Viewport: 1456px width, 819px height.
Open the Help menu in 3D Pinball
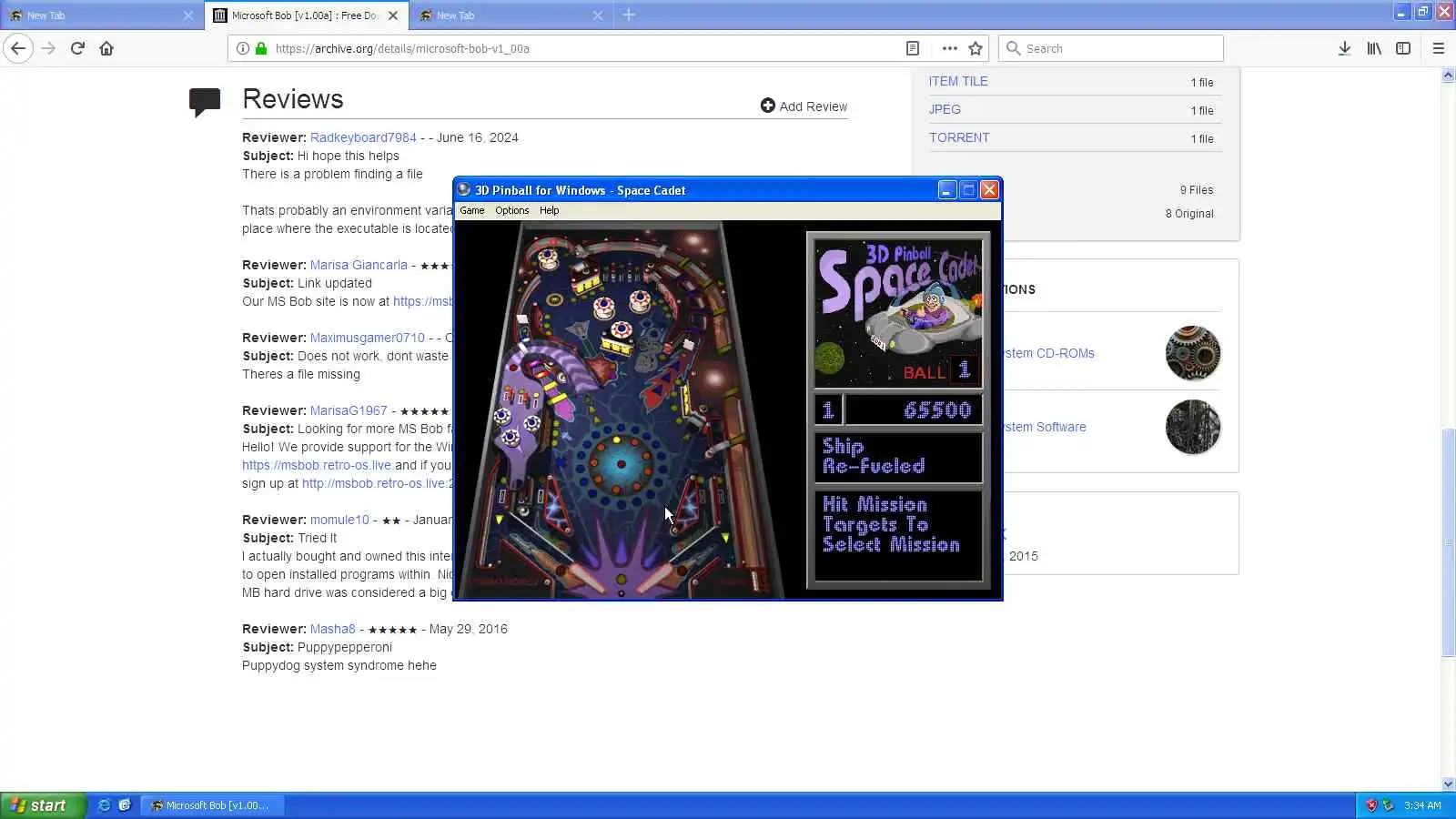[x=550, y=210]
